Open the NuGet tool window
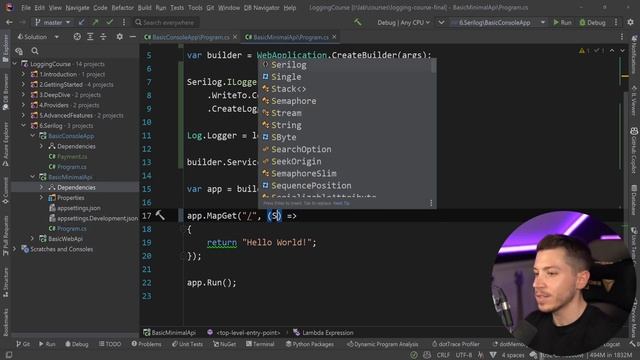The image size is (640, 360). tap(224, 344)
